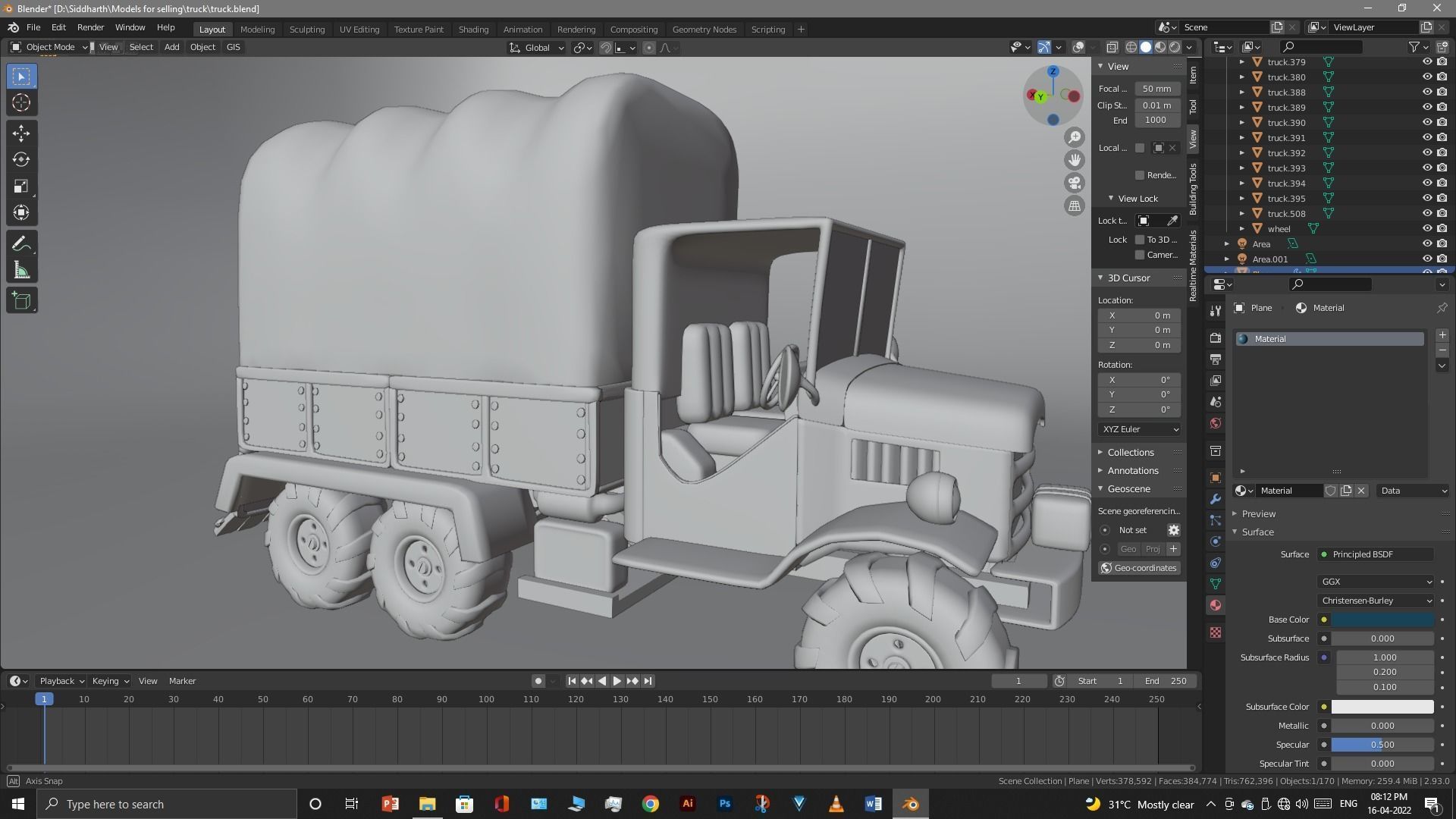Open Global transform orientation dropdown
Screen dimensions: 1456x819
coord(537,48)
